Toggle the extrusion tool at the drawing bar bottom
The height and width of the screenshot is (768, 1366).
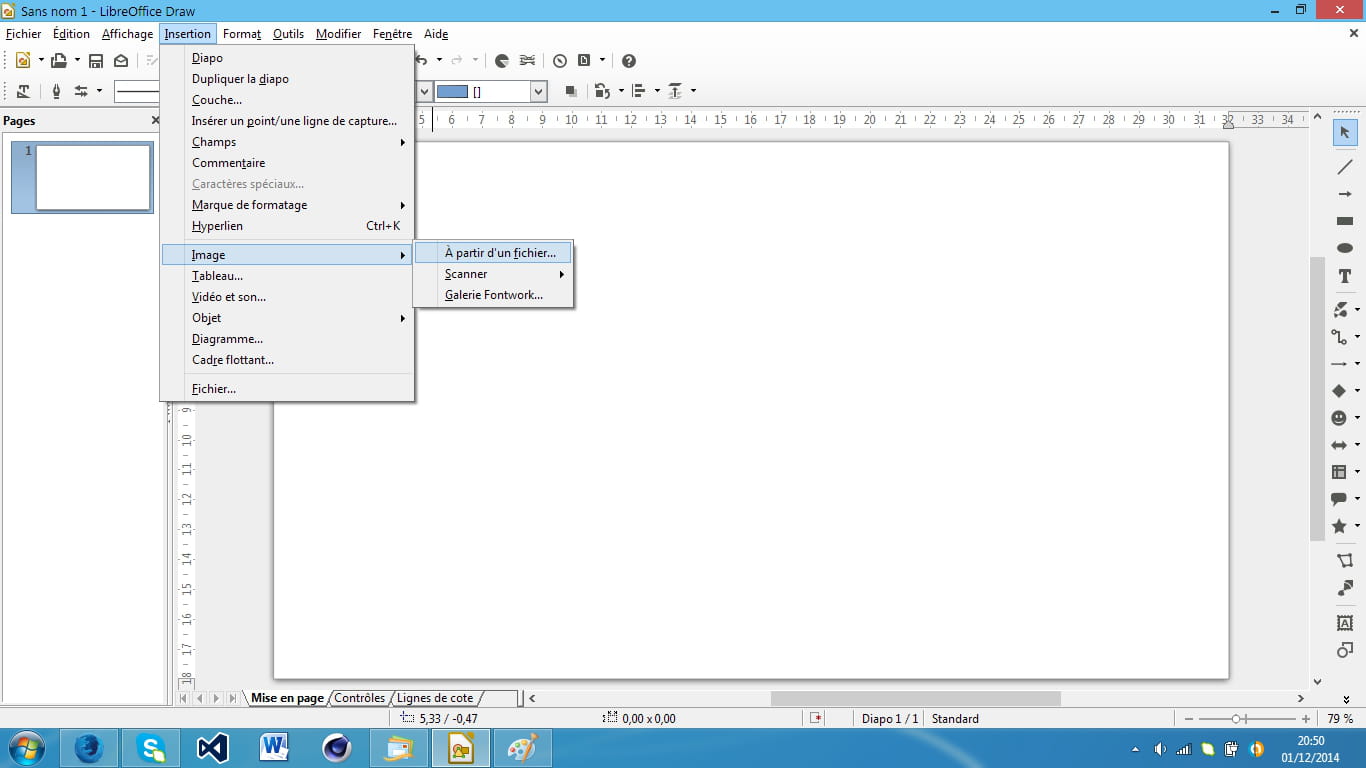pos(1345,650)
